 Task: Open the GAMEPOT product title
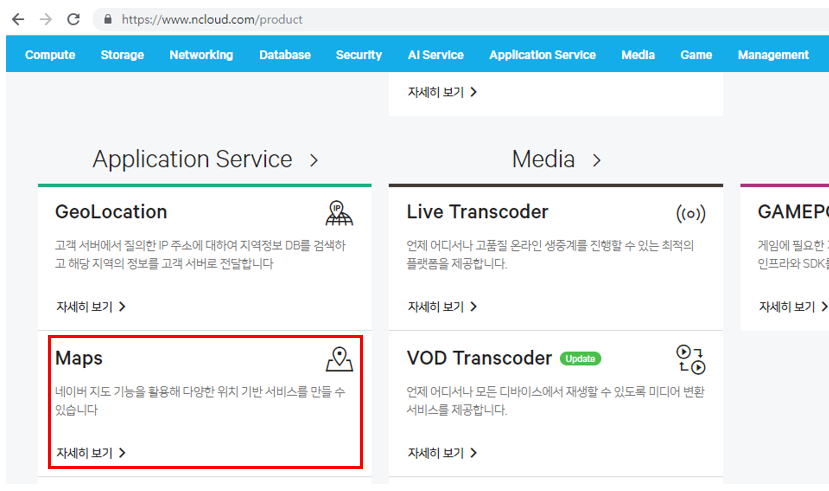793,212
